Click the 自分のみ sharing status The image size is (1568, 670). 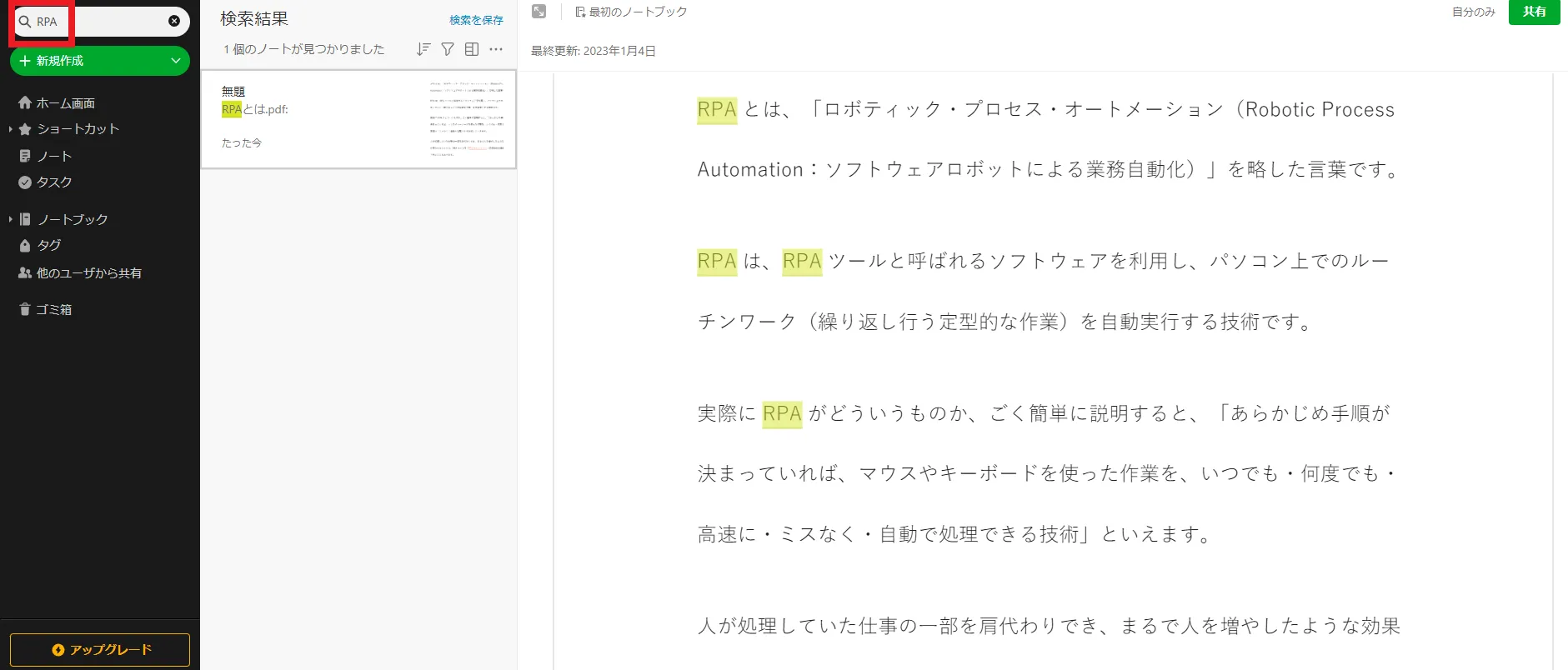(x=1474, y=12)
